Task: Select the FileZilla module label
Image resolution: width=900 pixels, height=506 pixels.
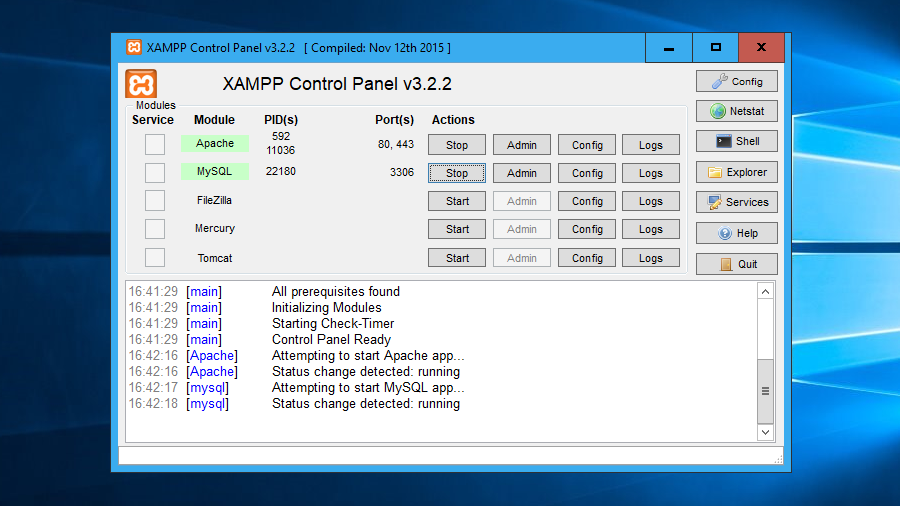Action: pos(215,200)
